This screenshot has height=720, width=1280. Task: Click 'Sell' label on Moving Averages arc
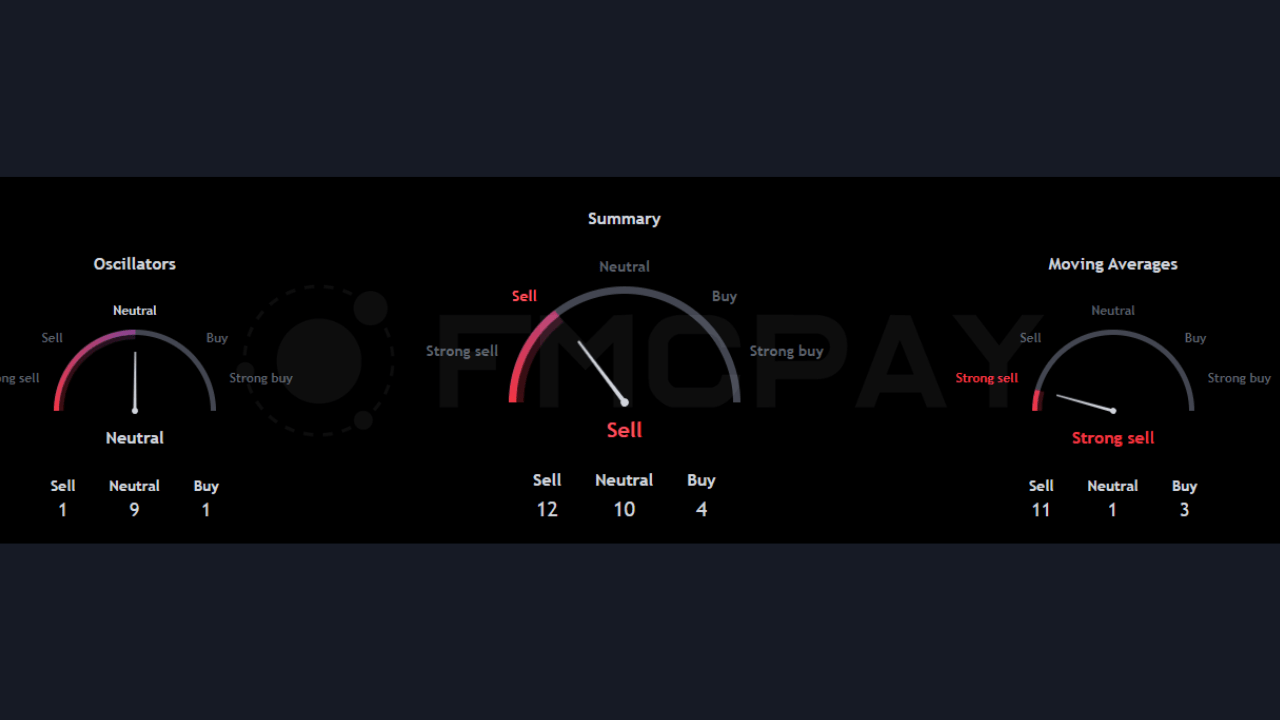point(1030,338)
